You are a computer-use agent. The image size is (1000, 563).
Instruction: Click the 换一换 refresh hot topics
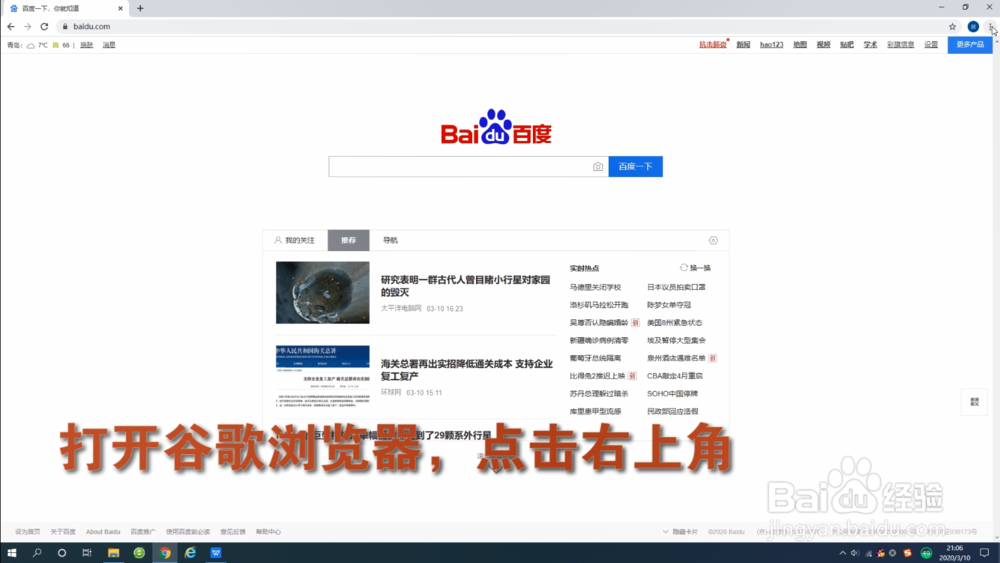pos(695,268)
